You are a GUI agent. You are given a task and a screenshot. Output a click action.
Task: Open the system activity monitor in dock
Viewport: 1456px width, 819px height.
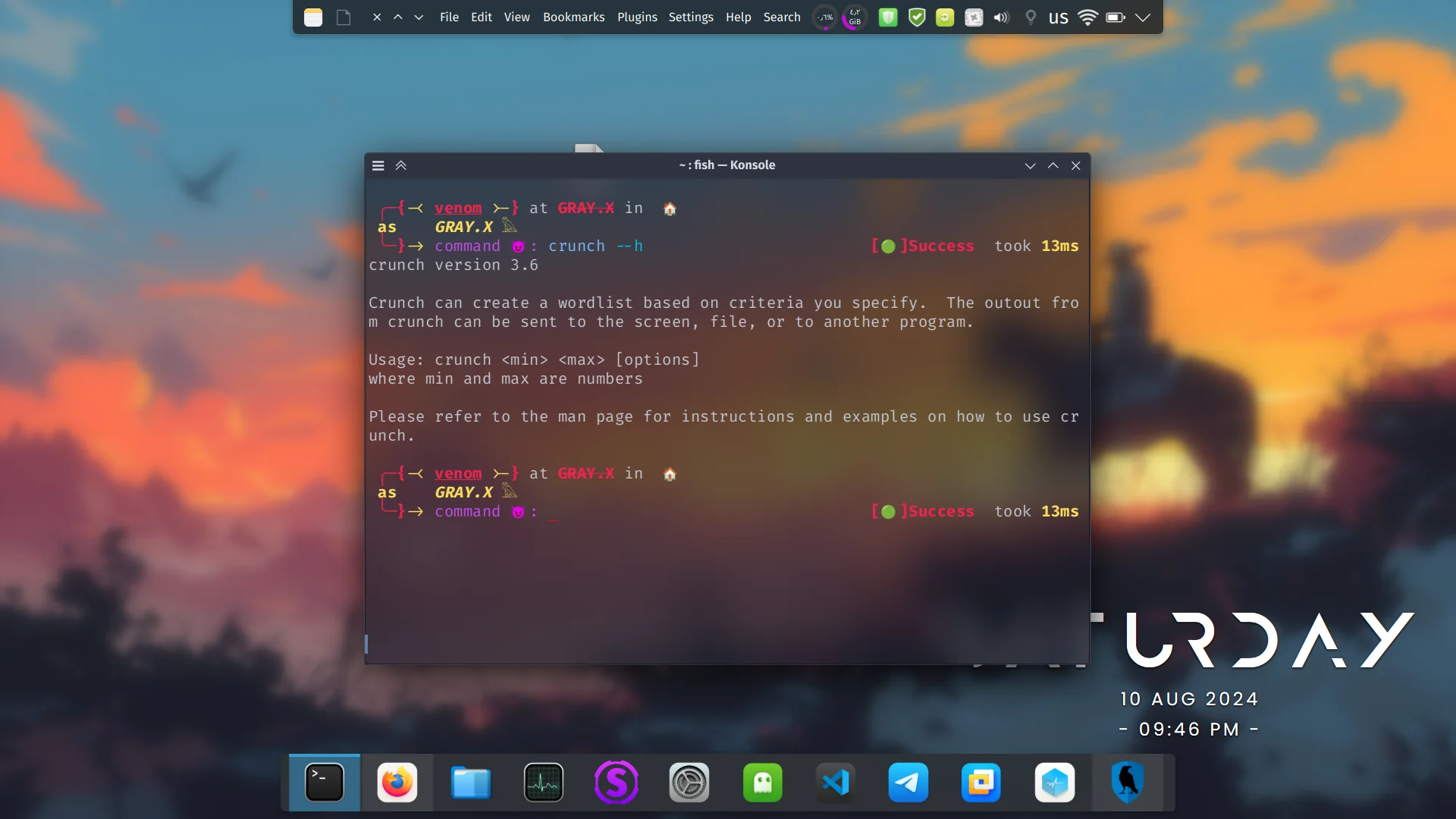click(x=544, y=783)
